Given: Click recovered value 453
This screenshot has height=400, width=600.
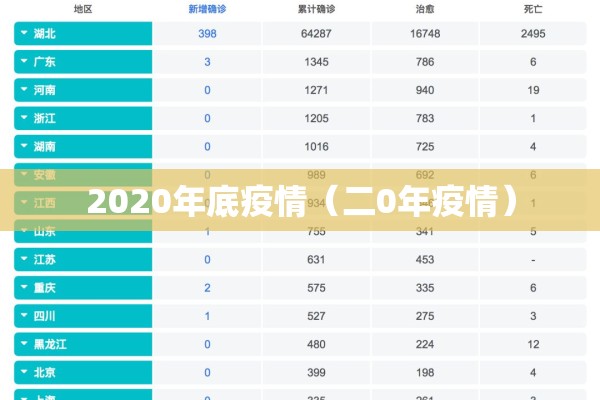Looking at the screenshot, I should click(x=425, y=260).
